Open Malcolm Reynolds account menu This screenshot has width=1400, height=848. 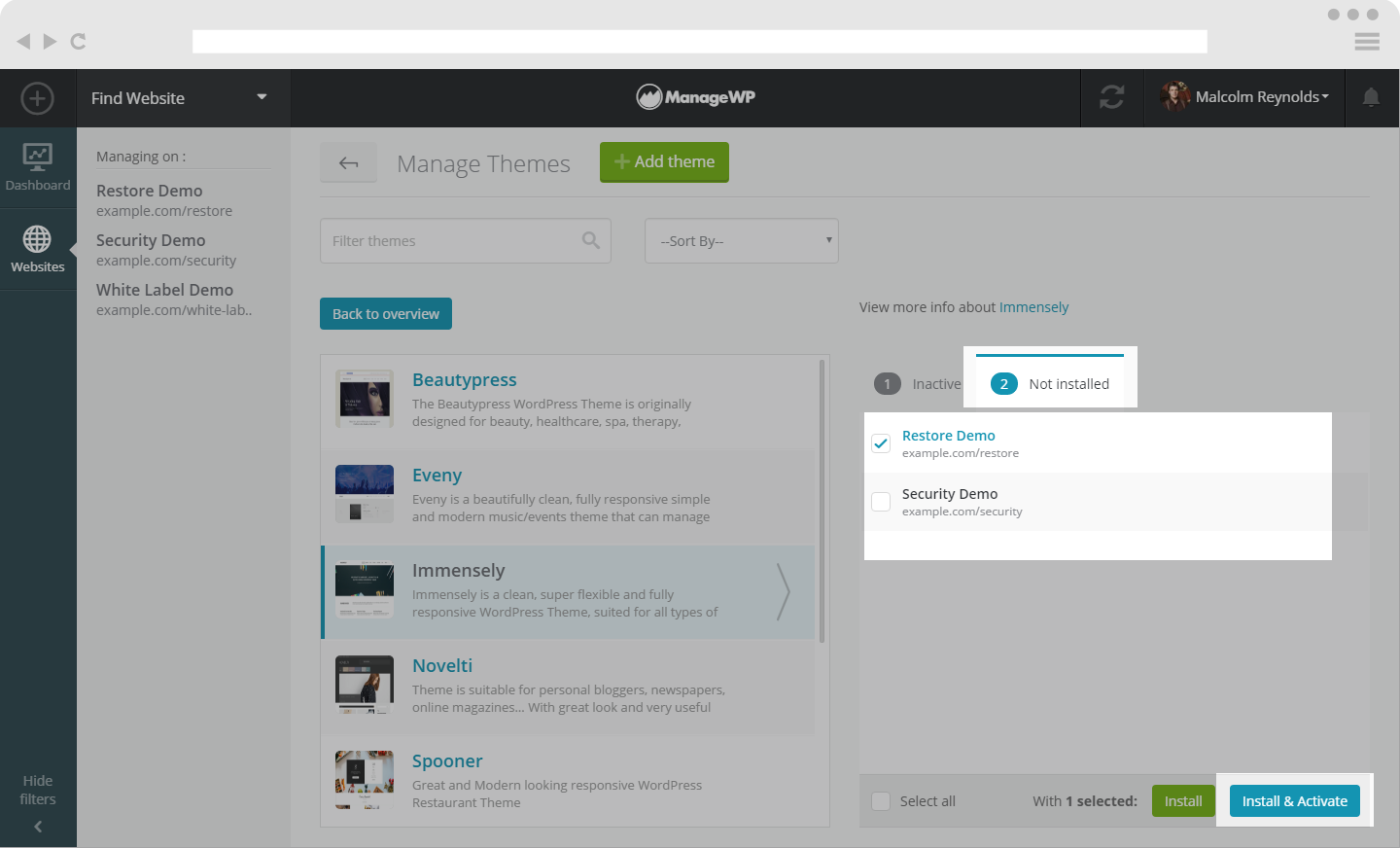(1262, 97)
